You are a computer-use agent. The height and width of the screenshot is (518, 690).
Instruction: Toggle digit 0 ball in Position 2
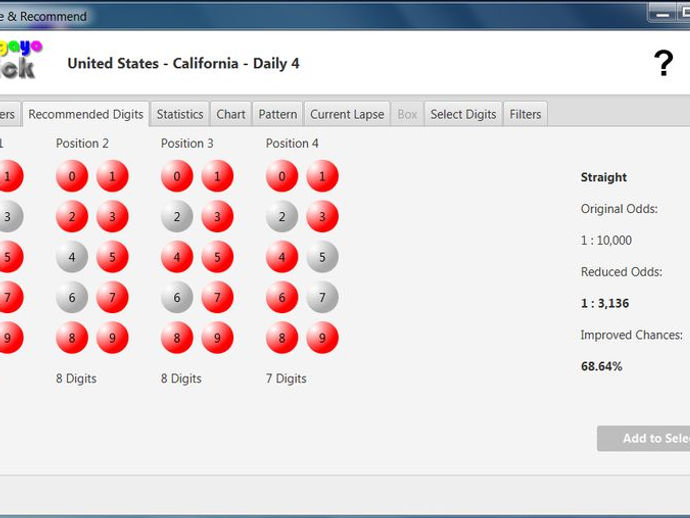72,176
